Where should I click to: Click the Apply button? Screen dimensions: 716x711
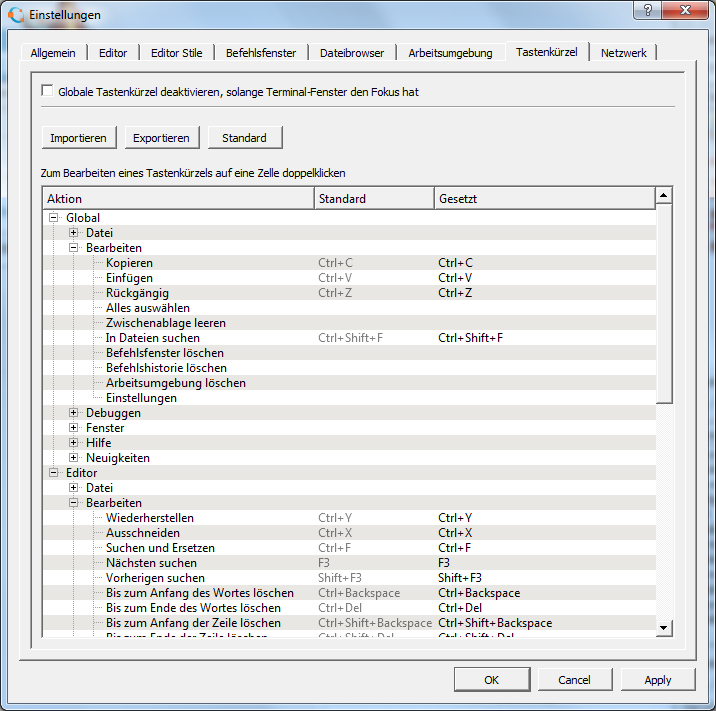[x=657, y=680]
